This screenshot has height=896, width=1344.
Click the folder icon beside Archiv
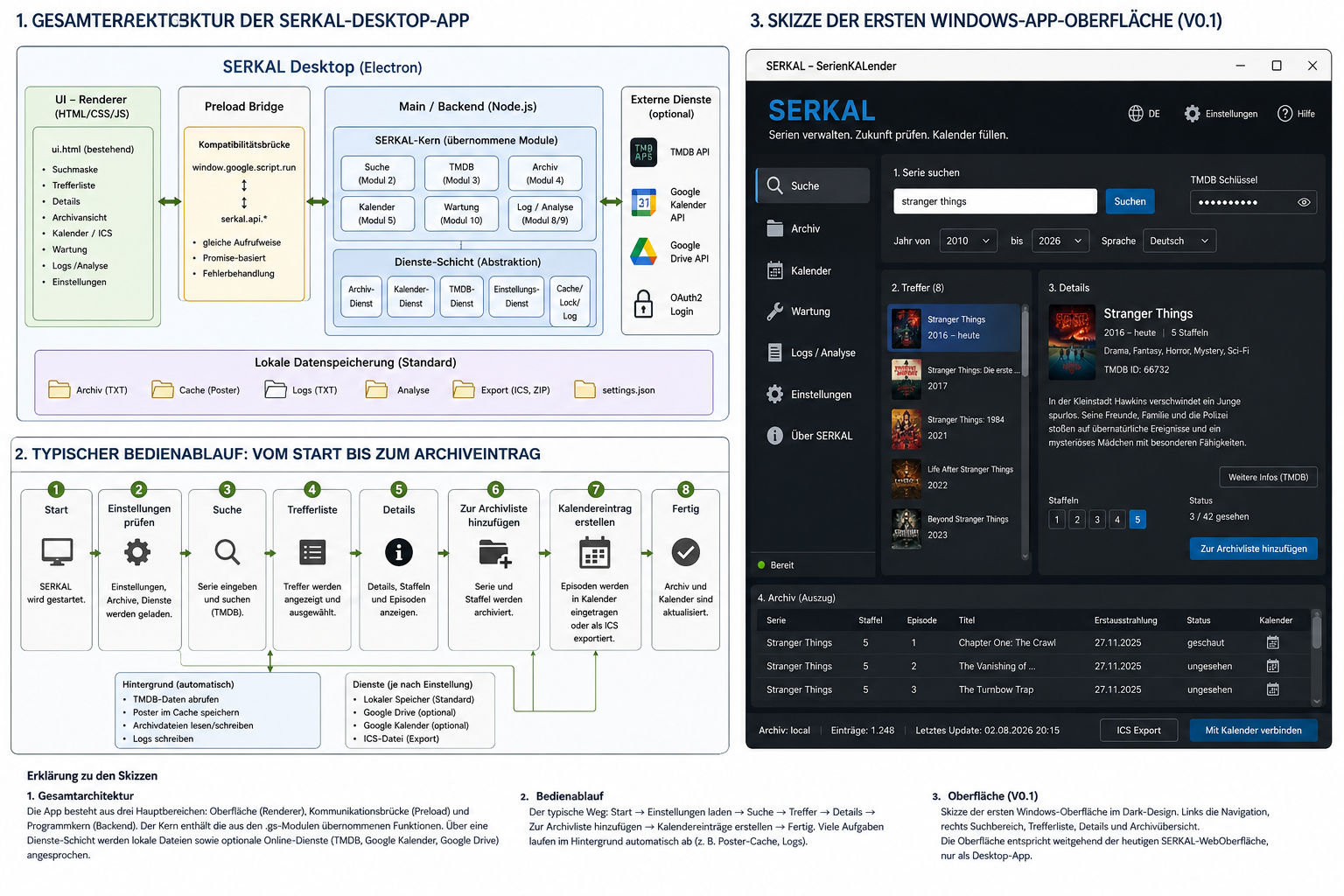click(774, 228)
